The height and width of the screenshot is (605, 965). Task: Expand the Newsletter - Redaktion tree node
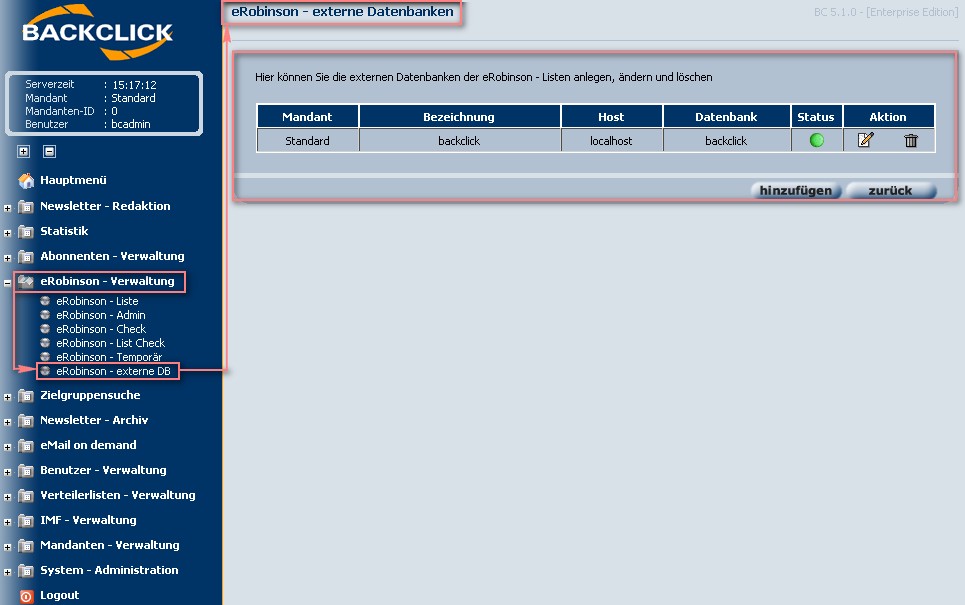[x=7, y=209]
